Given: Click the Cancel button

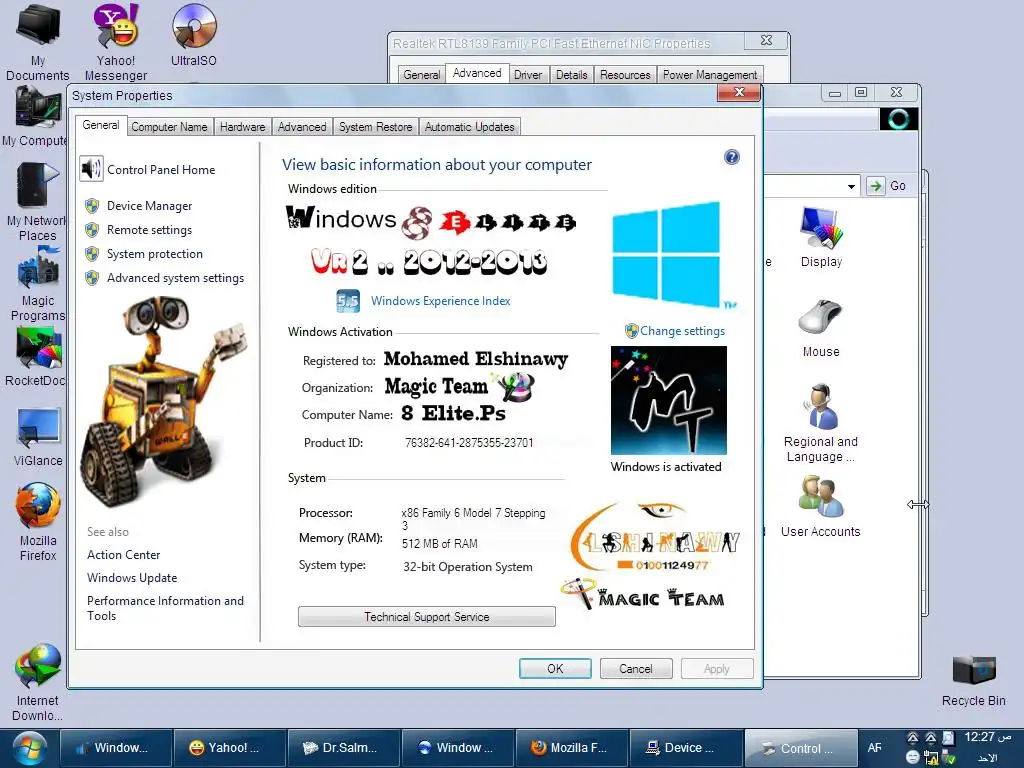Looking at the screenshot, I should tap(635, 669).
